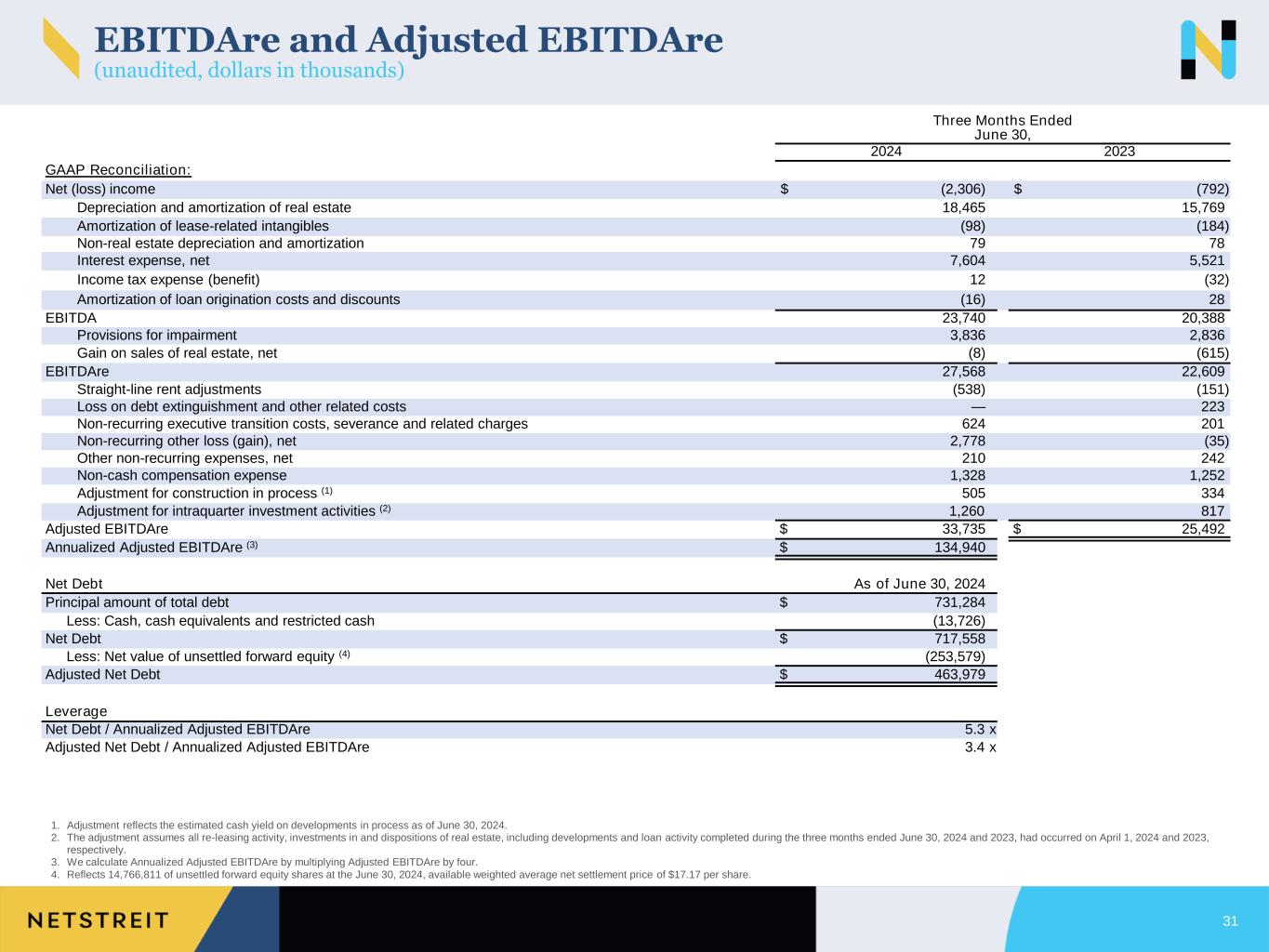Click the yellow slanted shape beside the title
1269x952 pixels.
tap(60, 48)
